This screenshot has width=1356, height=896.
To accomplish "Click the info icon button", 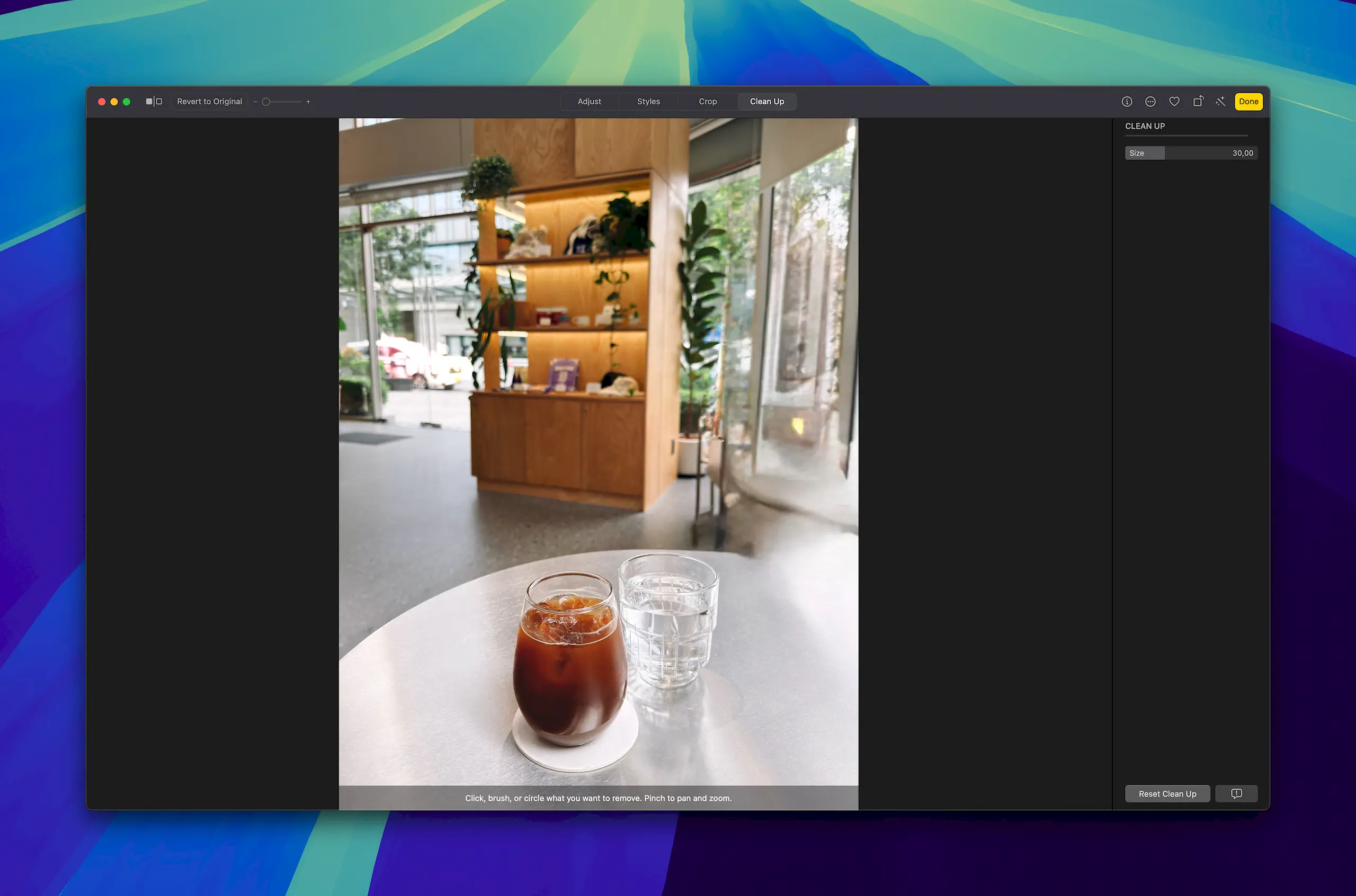I will pos(1127,101).
